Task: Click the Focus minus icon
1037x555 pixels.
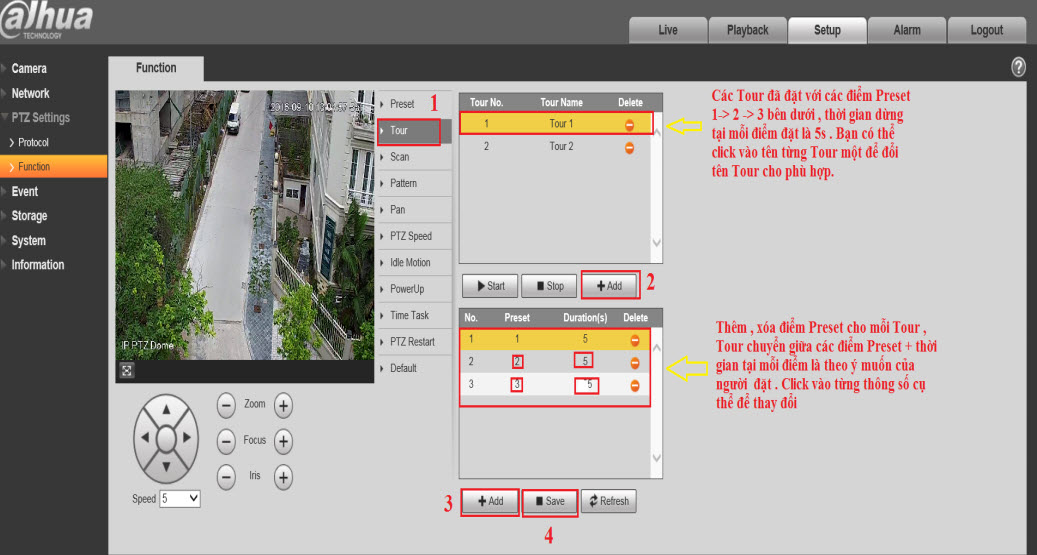Action: [226, 441]
